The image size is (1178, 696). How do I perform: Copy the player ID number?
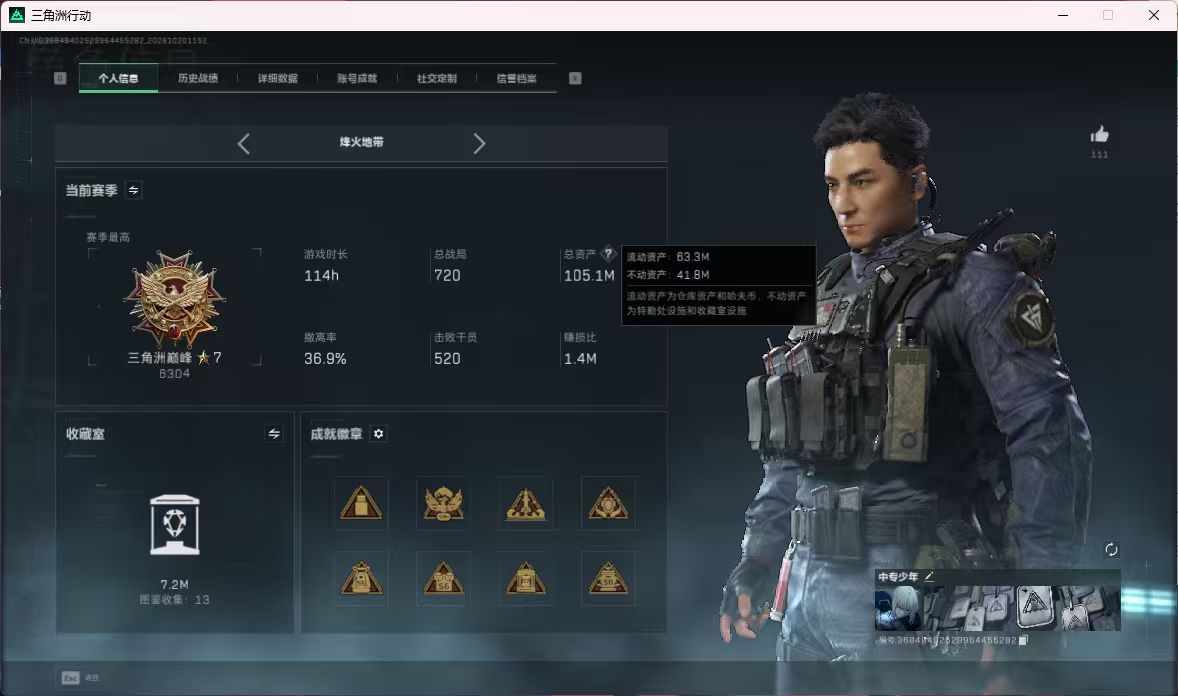pyautogui.click(x=1023, y=640)
